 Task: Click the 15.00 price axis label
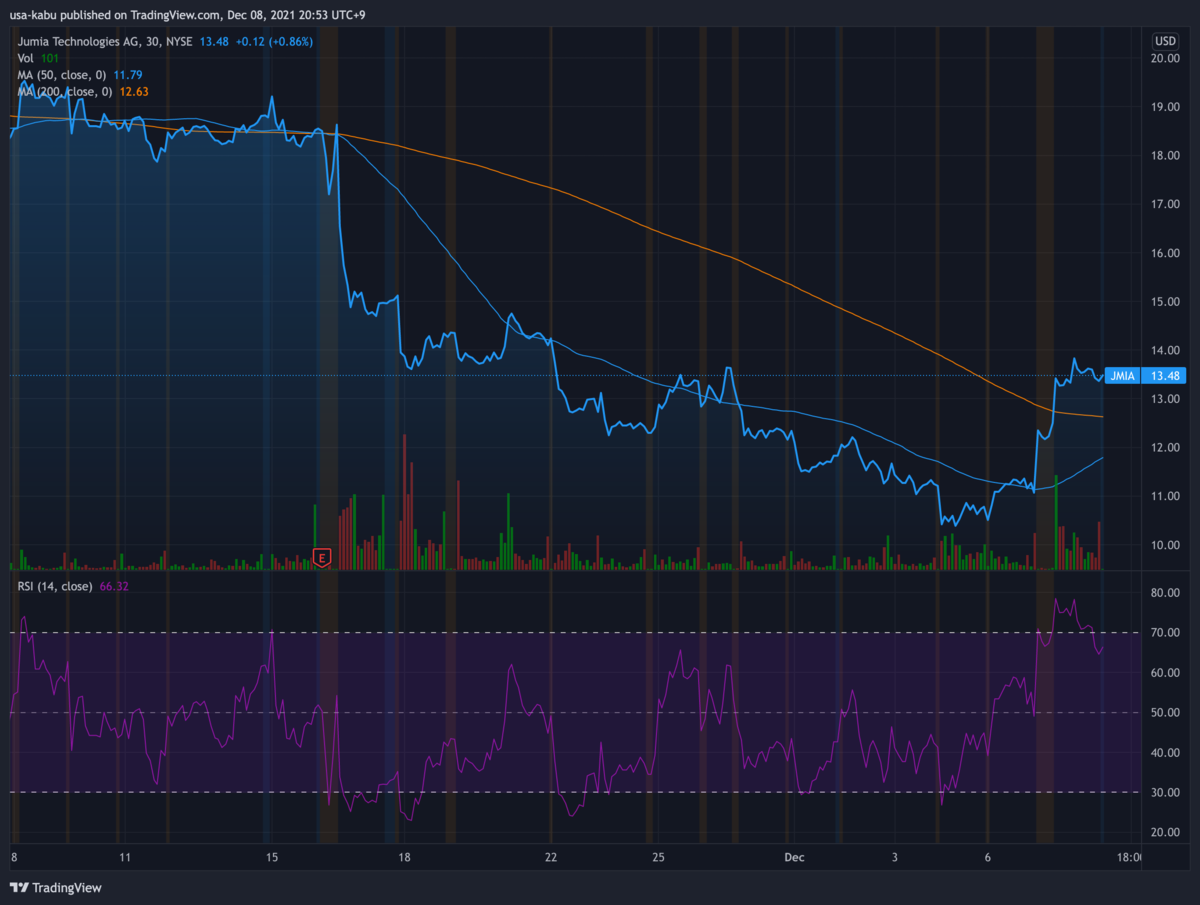1164,302
